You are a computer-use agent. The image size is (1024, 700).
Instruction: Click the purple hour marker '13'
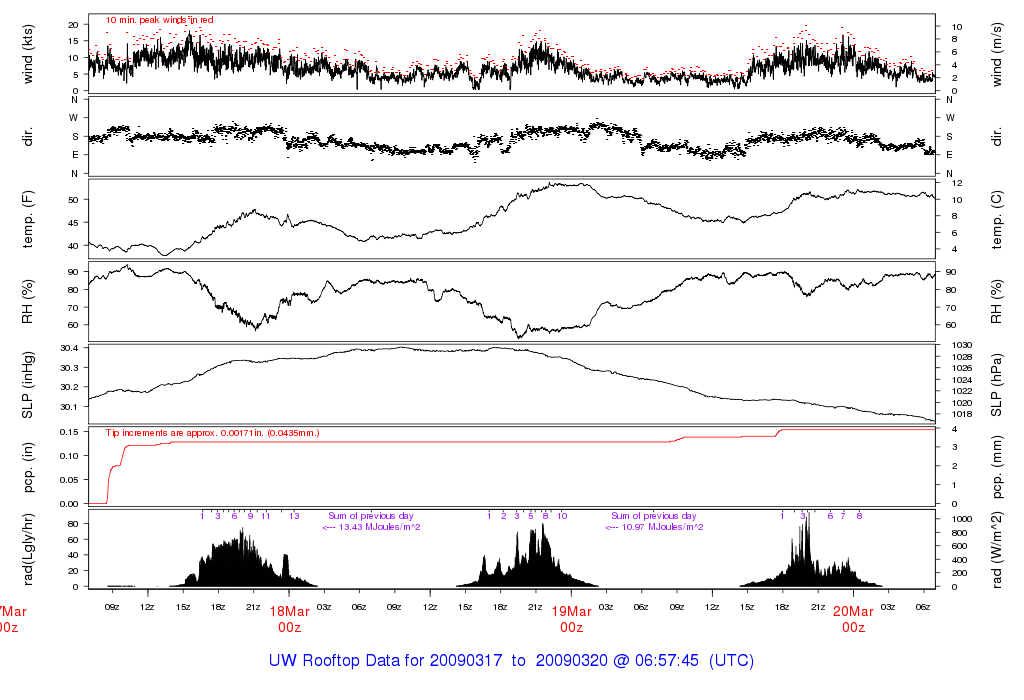pyautogui.click(x=294, y=516)
